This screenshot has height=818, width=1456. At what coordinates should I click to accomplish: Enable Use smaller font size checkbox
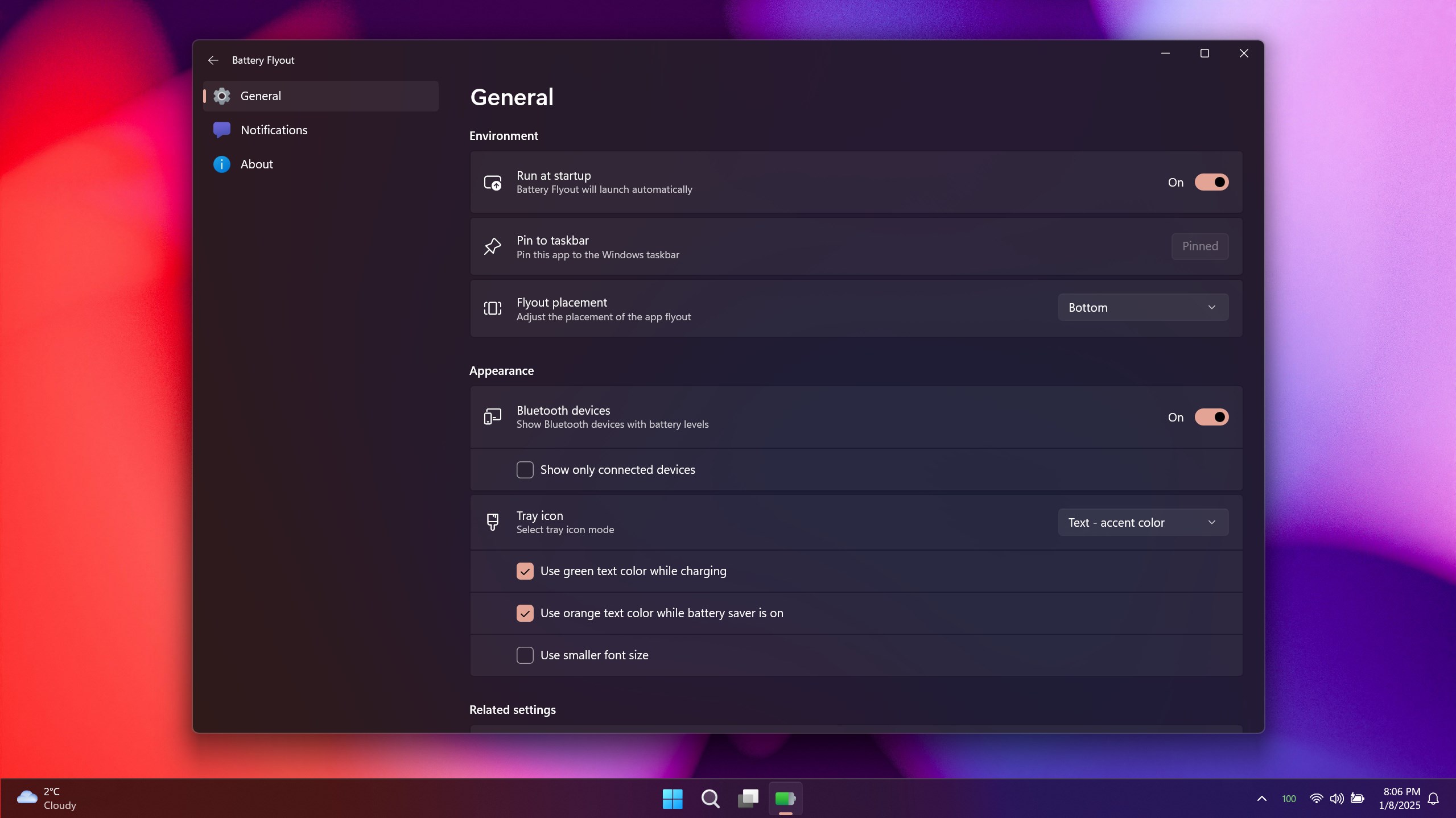tap(525, 655)
